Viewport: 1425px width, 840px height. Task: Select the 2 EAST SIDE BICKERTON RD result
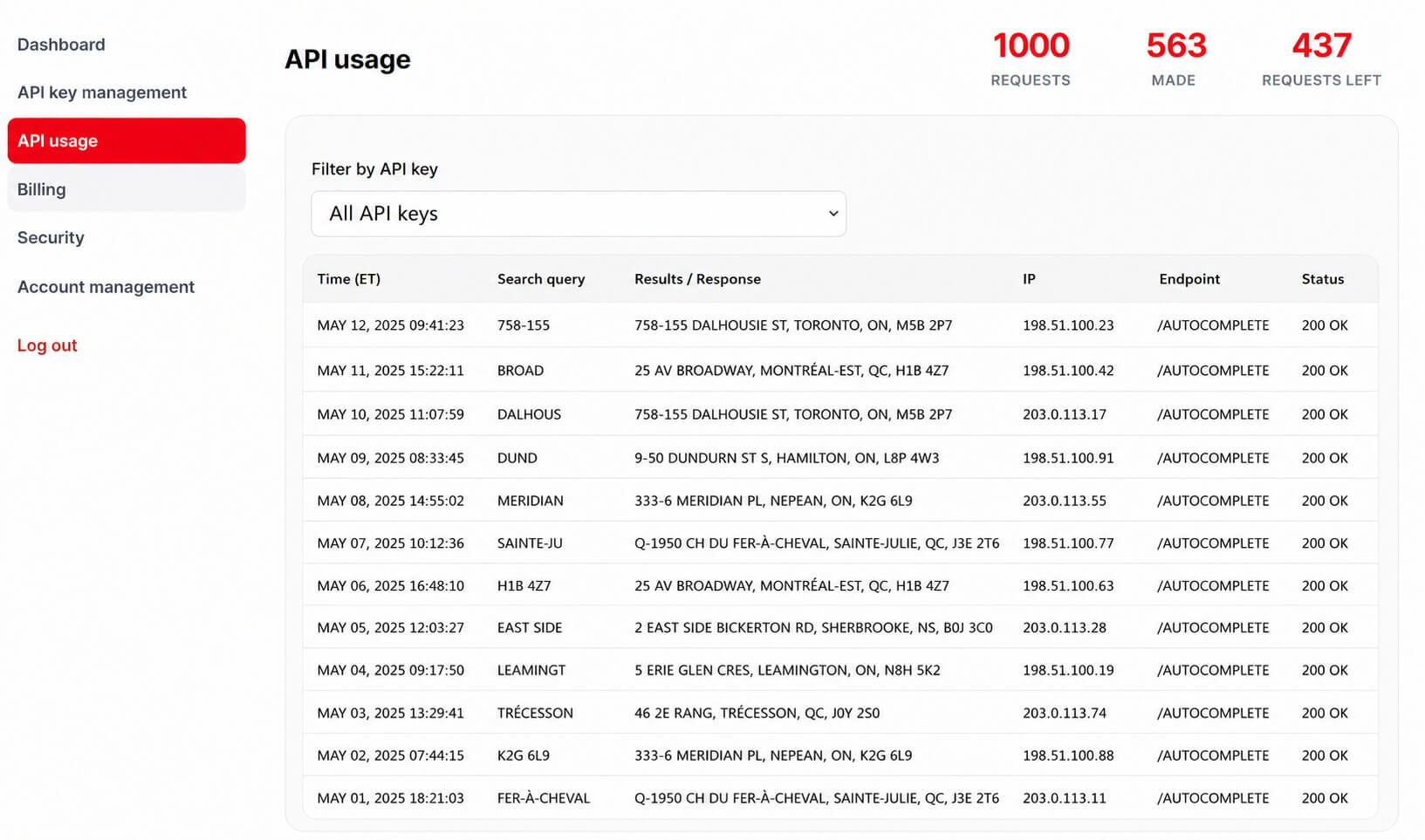[813, 628]
